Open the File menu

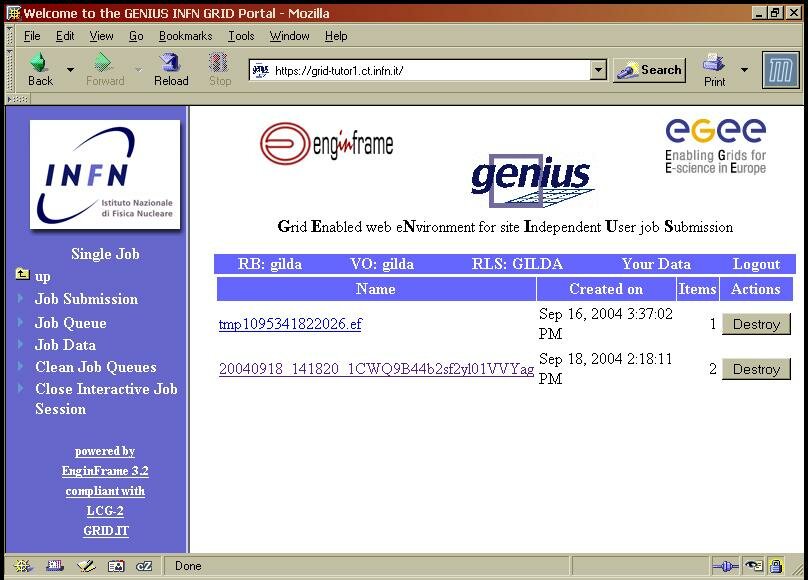point(32,36)
